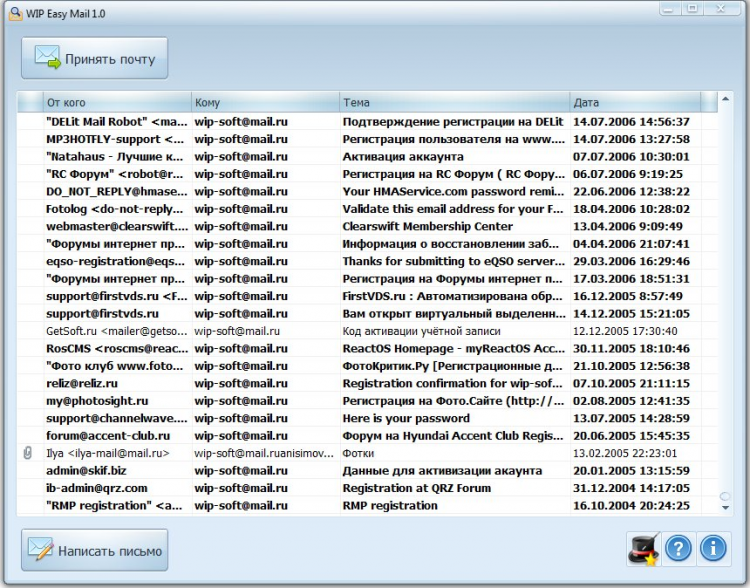Open the ReactOS Homepage - myReactOS email

coord(367,348)
